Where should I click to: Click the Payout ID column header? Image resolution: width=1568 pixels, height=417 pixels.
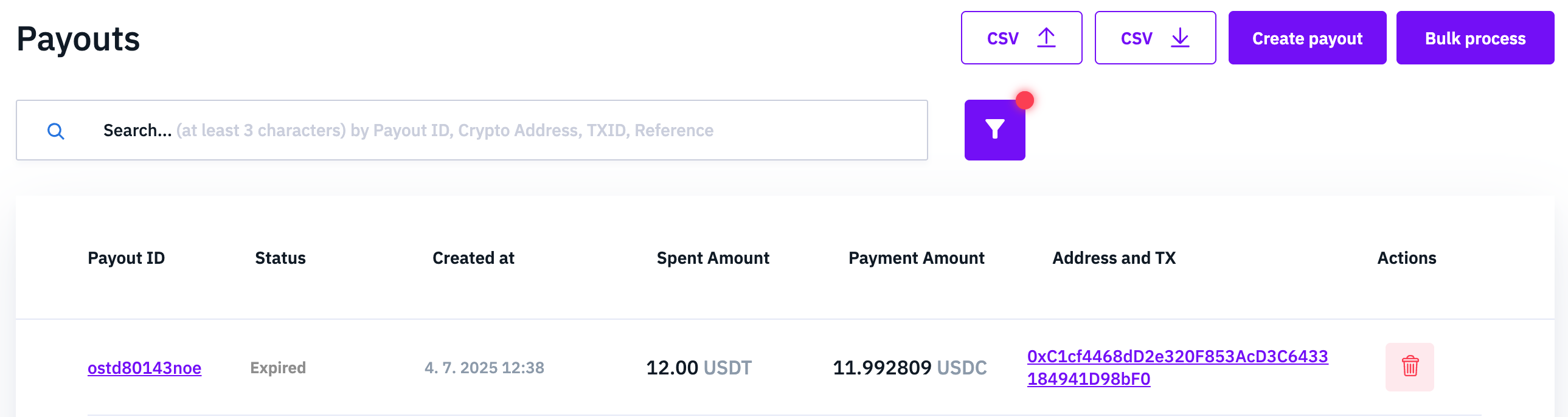pyautogui.click(x=126, y=258)
